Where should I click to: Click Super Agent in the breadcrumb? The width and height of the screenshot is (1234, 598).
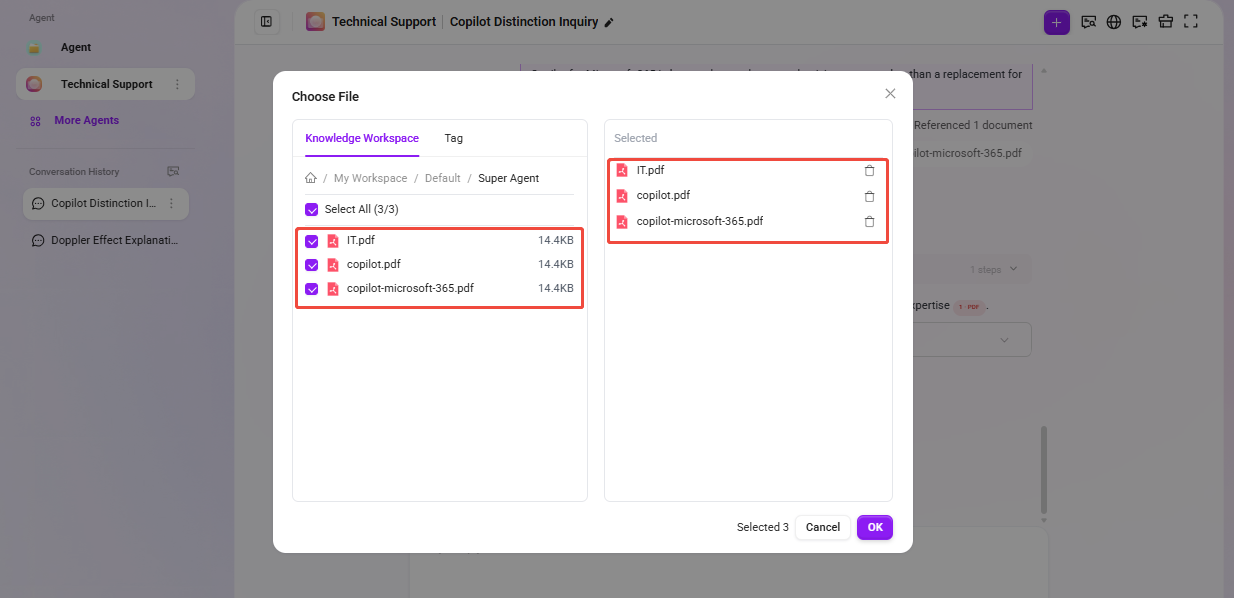509,178
